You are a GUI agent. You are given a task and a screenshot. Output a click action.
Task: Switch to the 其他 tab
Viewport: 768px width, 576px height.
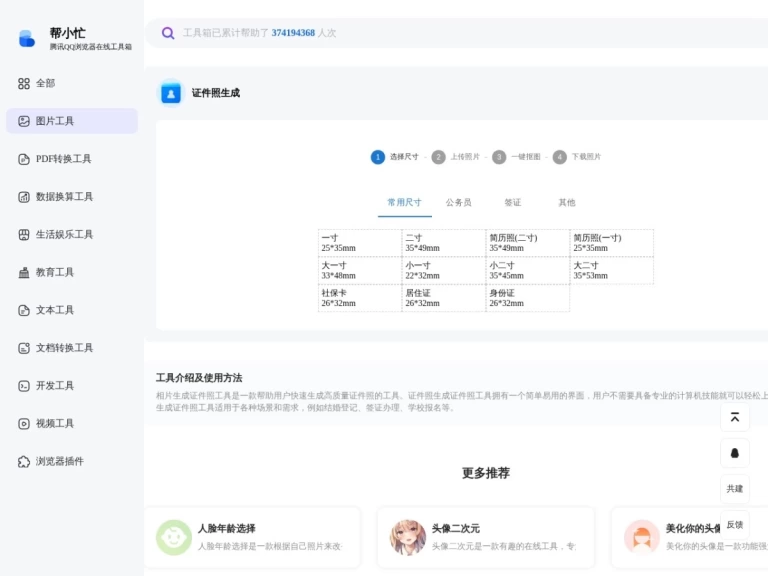point(567,202)
